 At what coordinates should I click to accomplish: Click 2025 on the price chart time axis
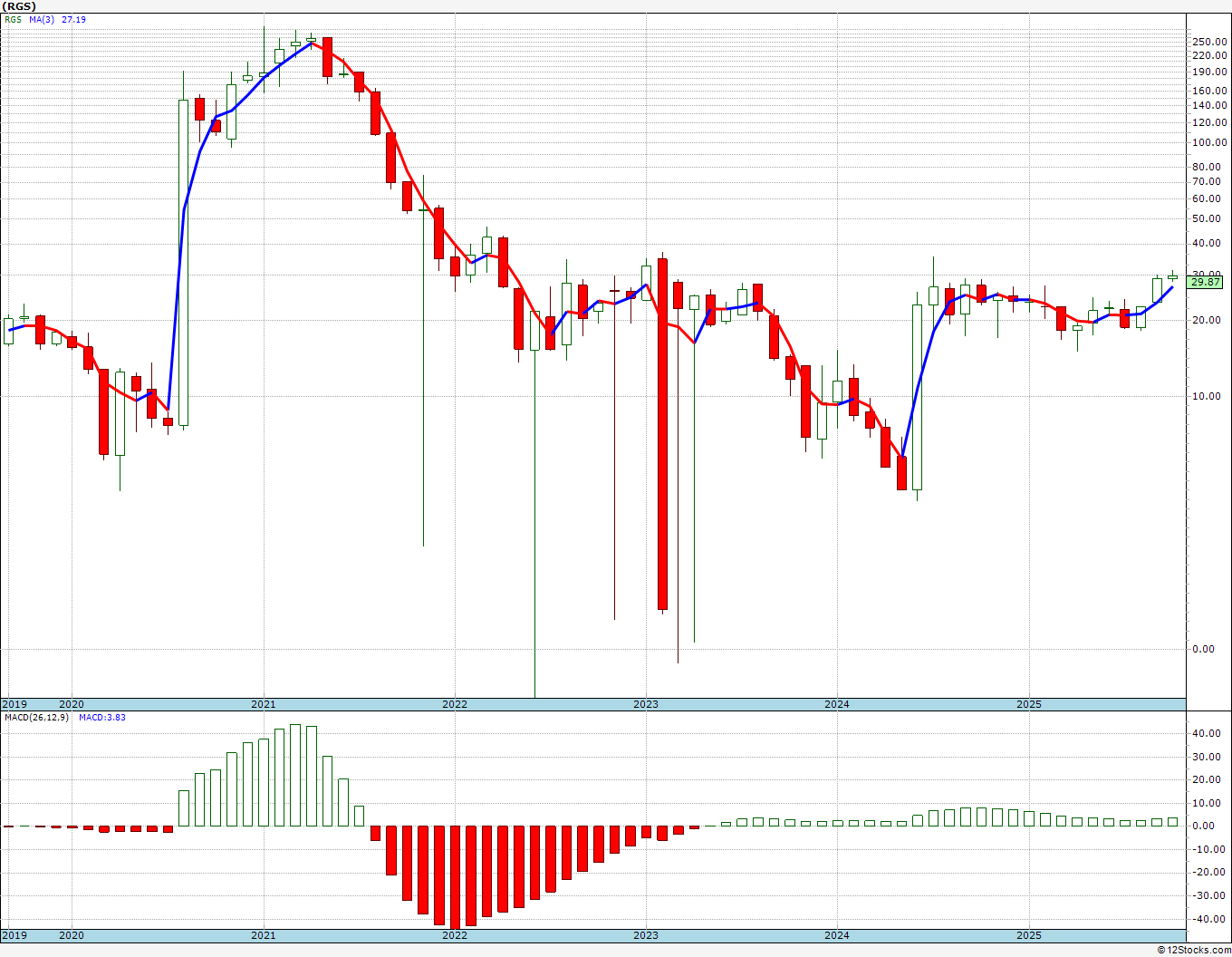1029,704
